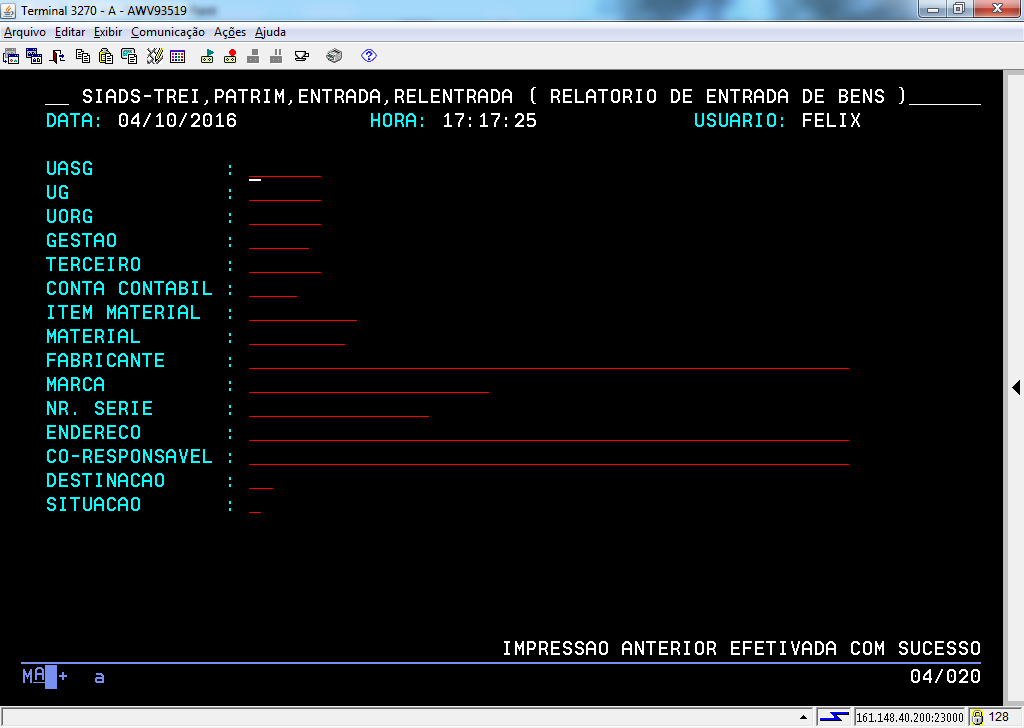The image size is (1024, 728).
Task: Click the display sessions windows icon
Action: 34,56
